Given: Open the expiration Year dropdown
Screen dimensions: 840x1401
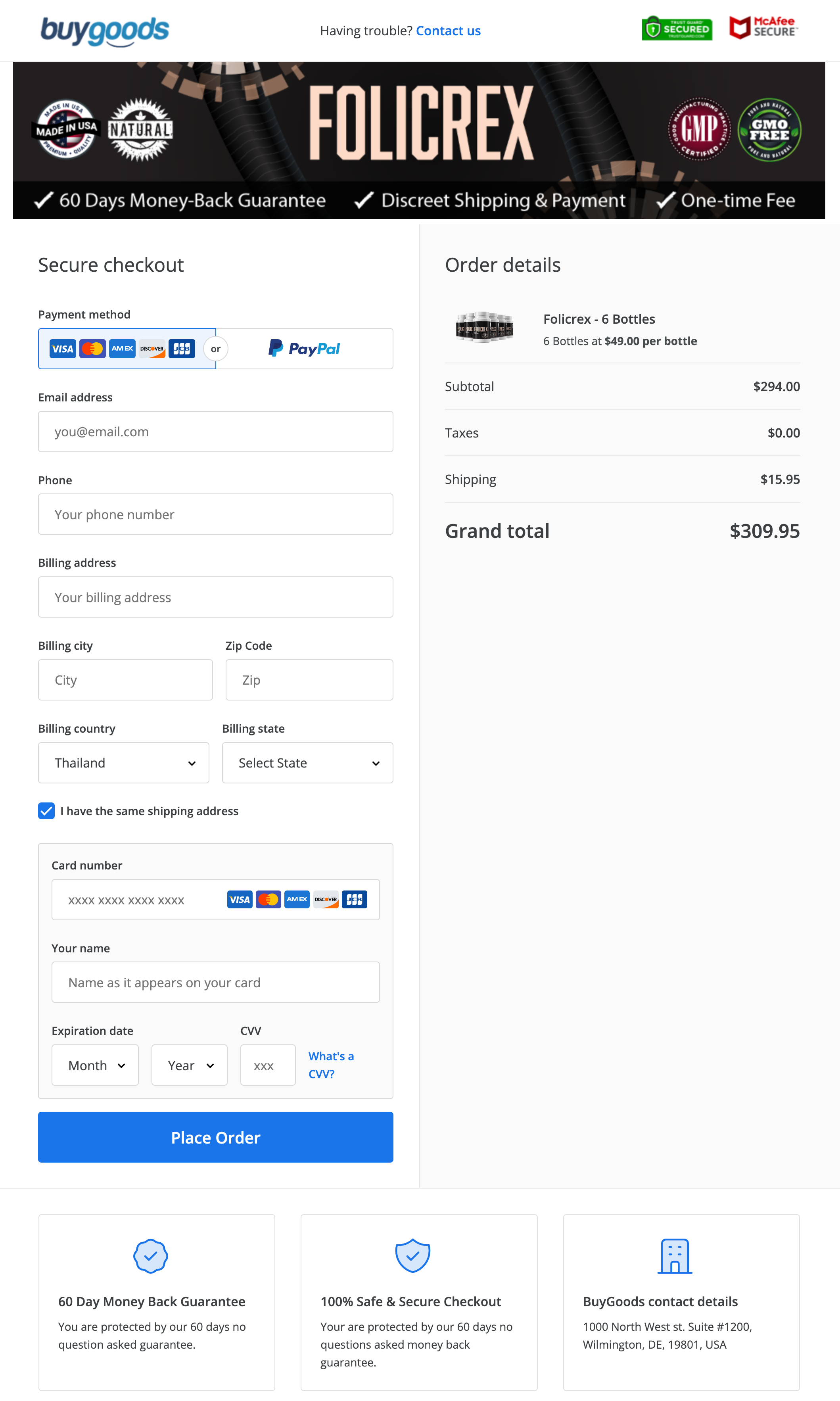Looking at the screenshot, I should point(190,1065).
